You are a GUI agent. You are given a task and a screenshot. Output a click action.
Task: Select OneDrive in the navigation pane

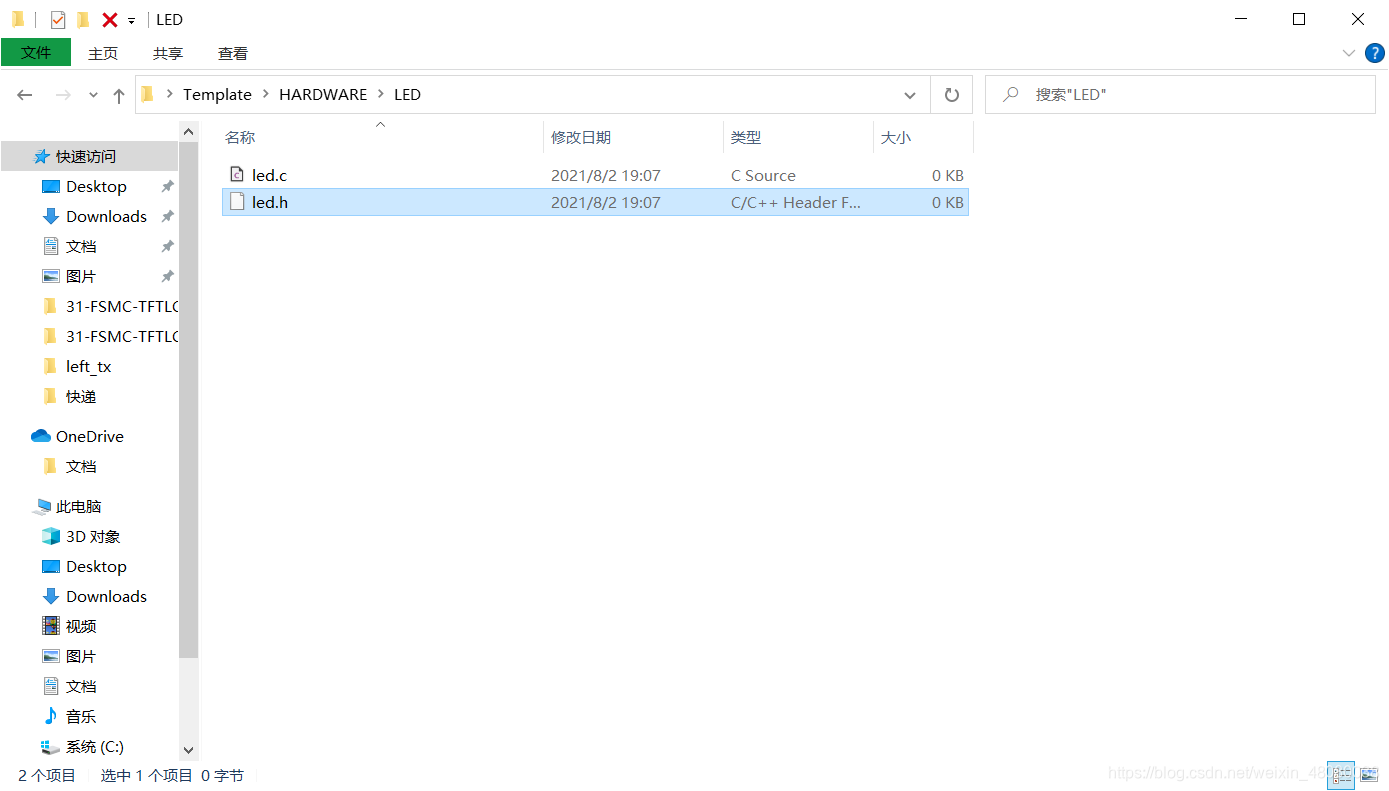tap(89, 437)
